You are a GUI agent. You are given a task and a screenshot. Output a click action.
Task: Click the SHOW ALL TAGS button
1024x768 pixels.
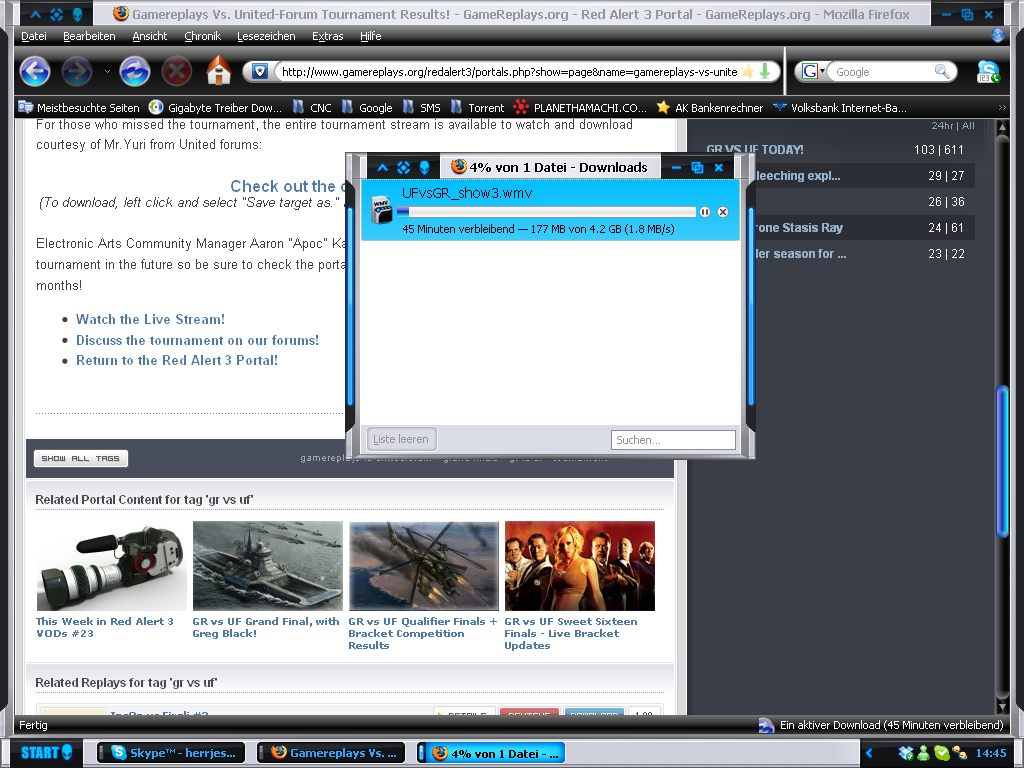(x=80, y=458)
